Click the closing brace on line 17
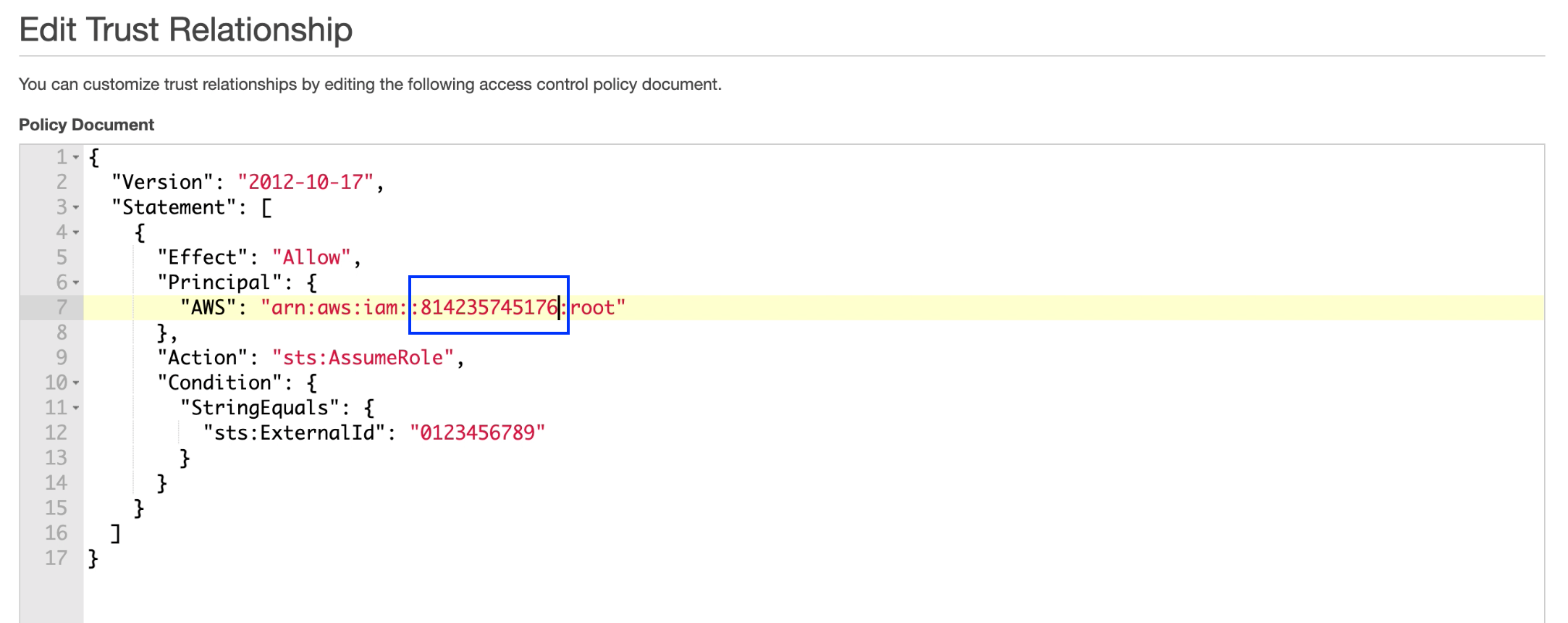 click(x=93, y=559)
